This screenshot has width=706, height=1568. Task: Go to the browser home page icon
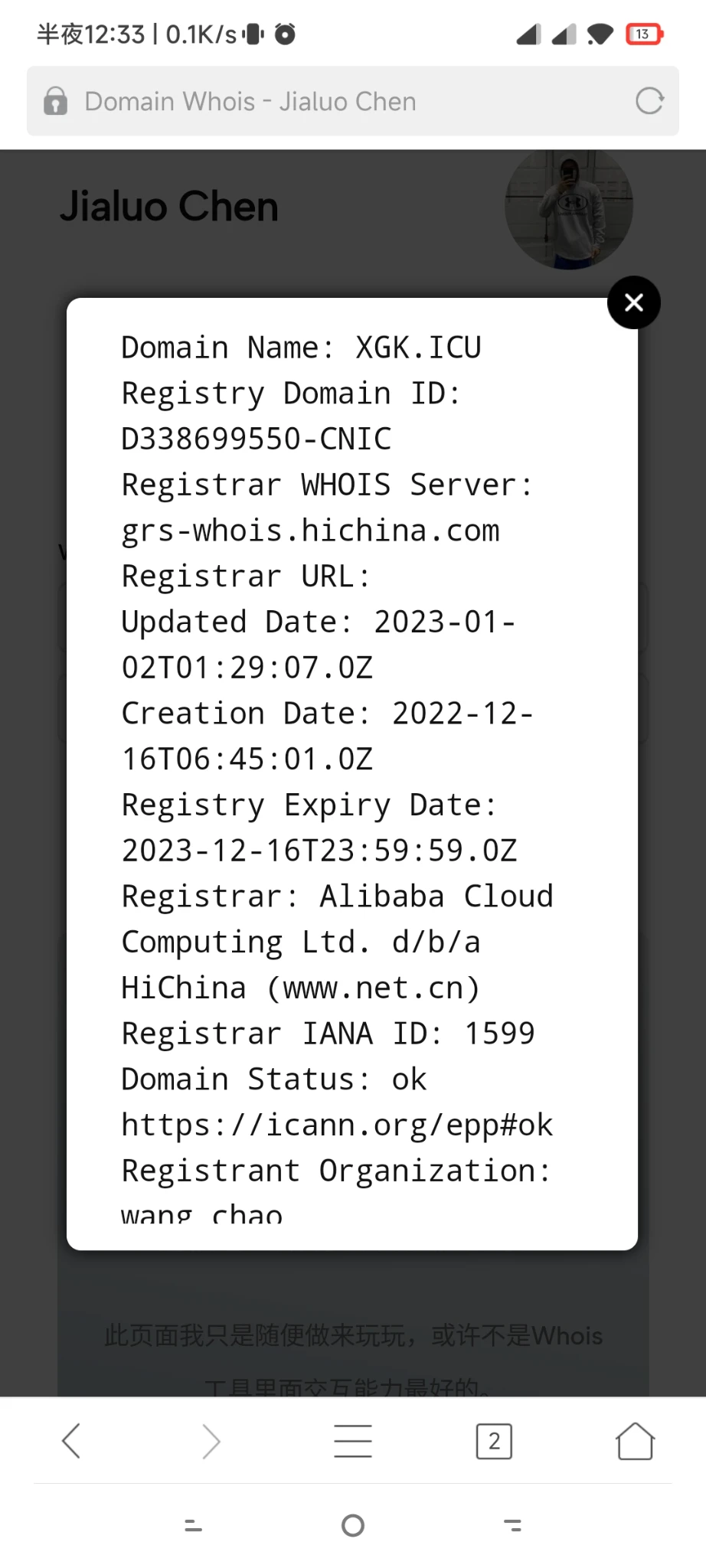pos(635,1441)
